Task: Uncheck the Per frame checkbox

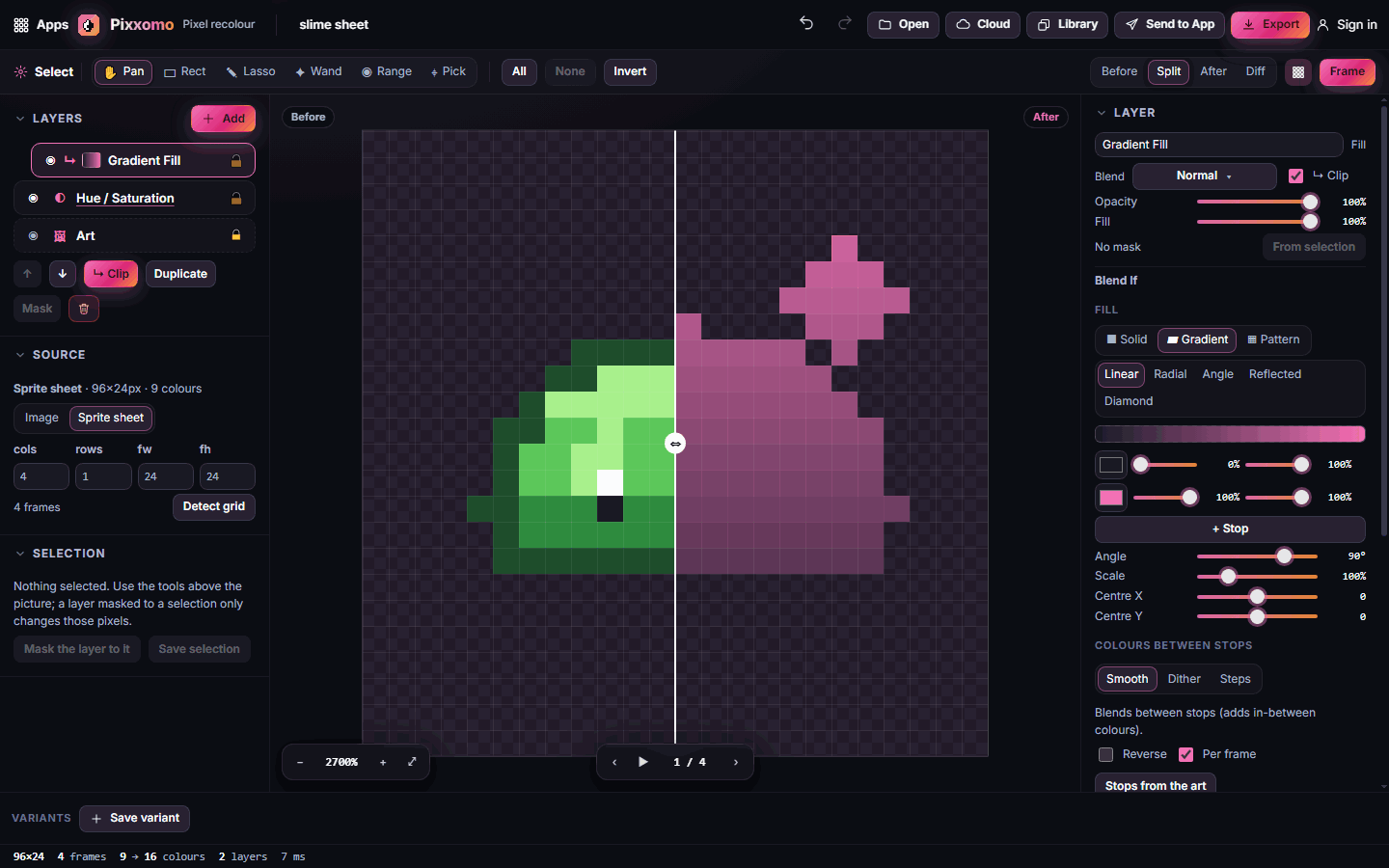Action: [1185, 754]
